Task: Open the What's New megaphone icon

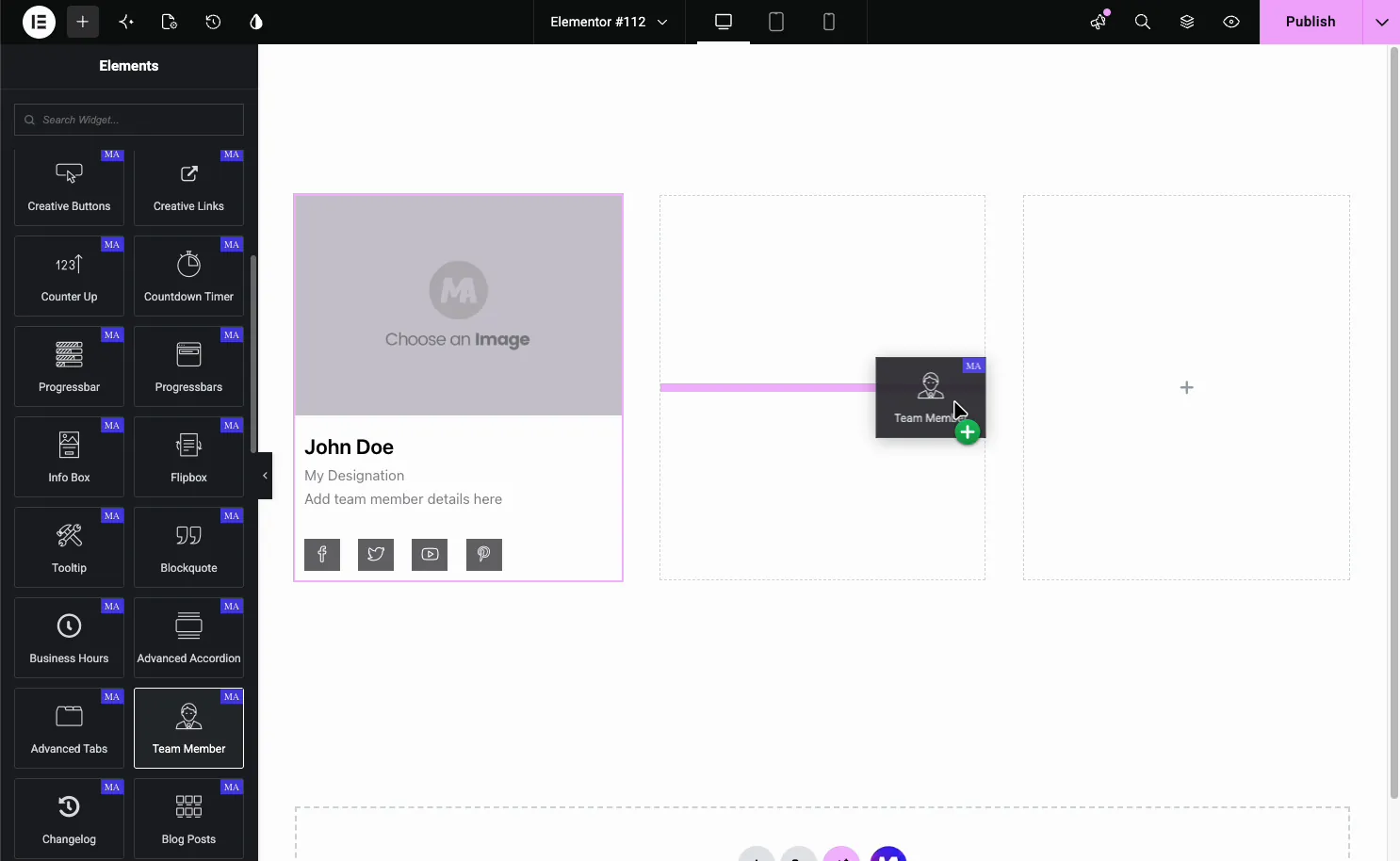Action: tap(1099, 22)
